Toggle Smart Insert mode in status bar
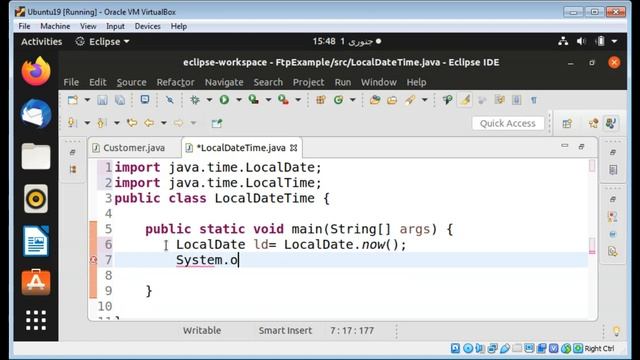The width and height of the screenshot is (640, 360). [285, 331]
